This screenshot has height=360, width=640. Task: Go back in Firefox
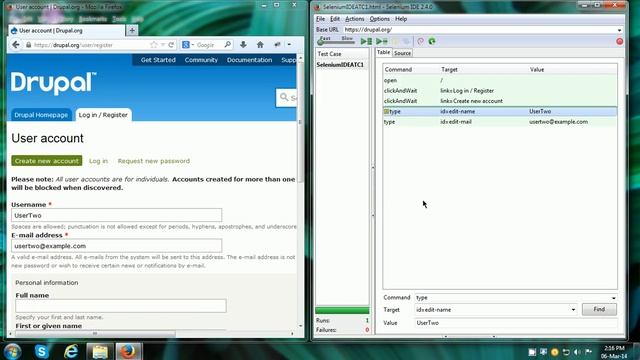16,45
